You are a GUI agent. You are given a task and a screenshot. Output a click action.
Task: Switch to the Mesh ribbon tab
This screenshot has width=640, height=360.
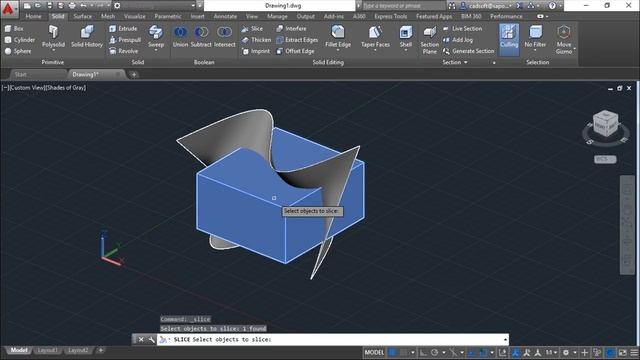point(108,16)
